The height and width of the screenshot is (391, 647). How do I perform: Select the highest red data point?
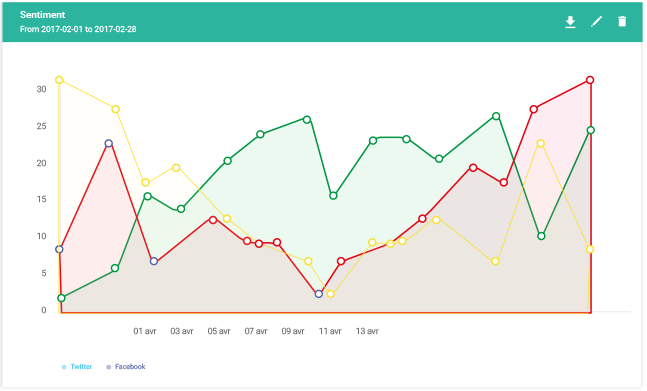[x=590, y=80]
